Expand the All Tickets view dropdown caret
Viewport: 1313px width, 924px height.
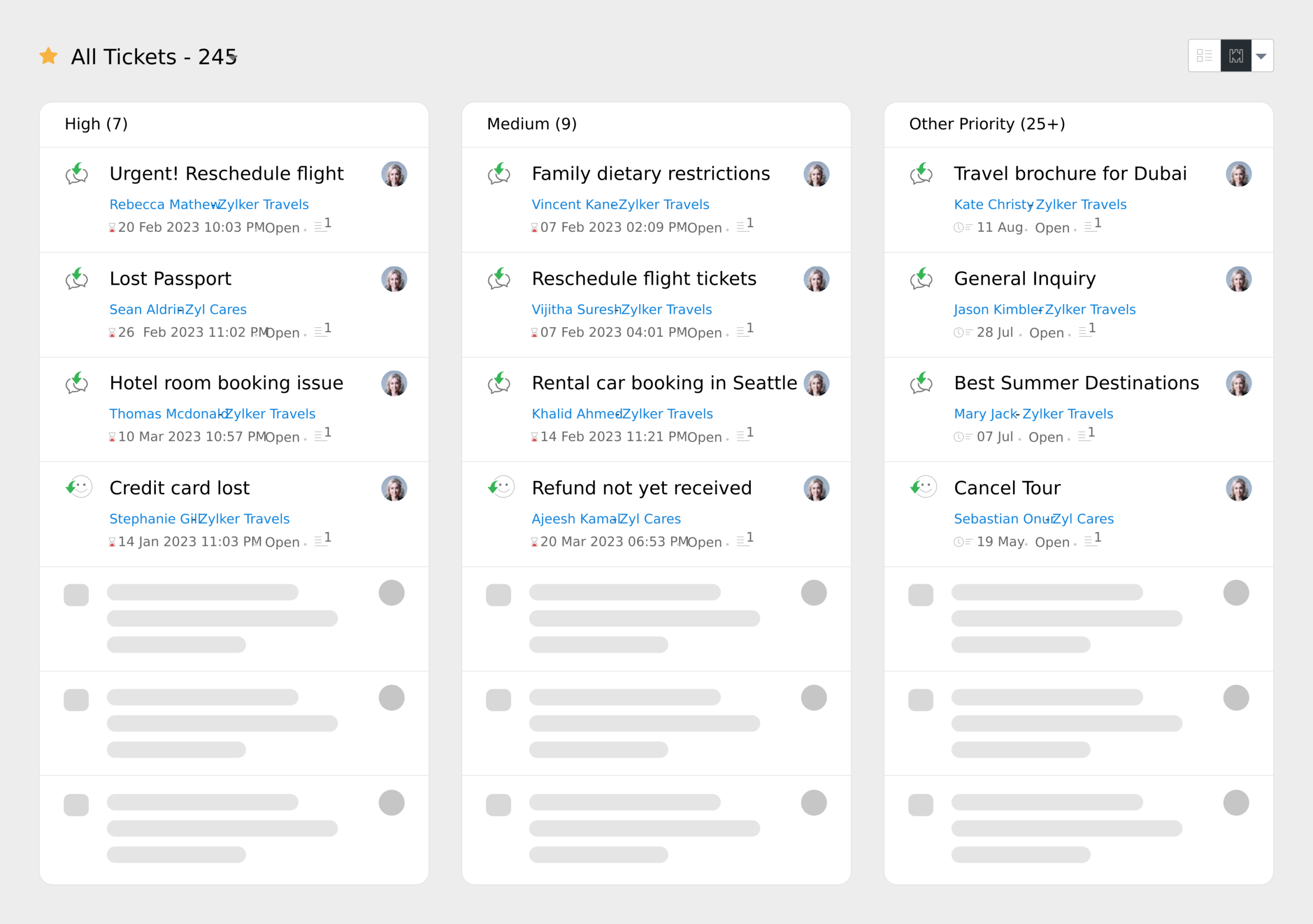click(x=233, y=56)
